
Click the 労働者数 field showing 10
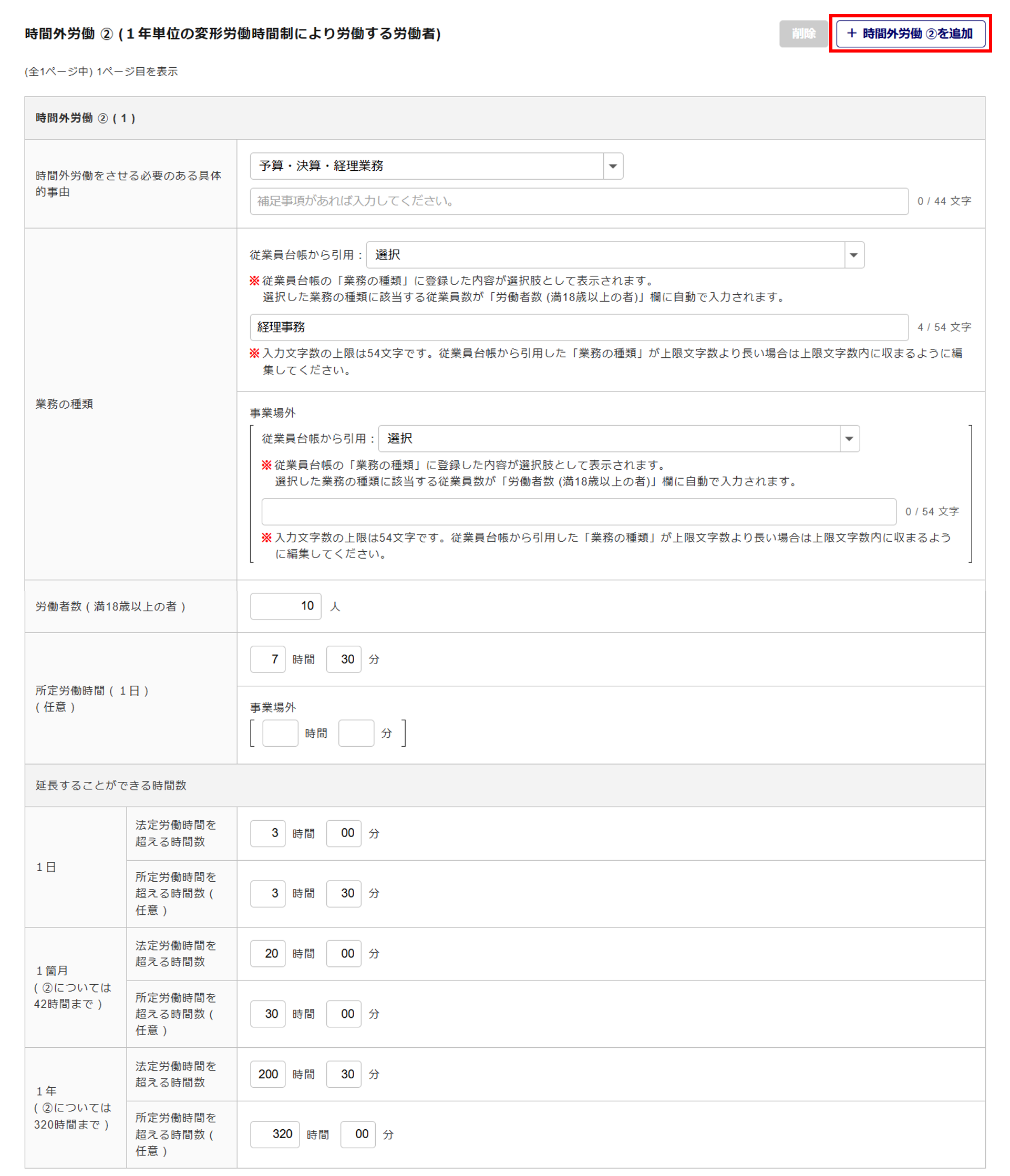285,606
